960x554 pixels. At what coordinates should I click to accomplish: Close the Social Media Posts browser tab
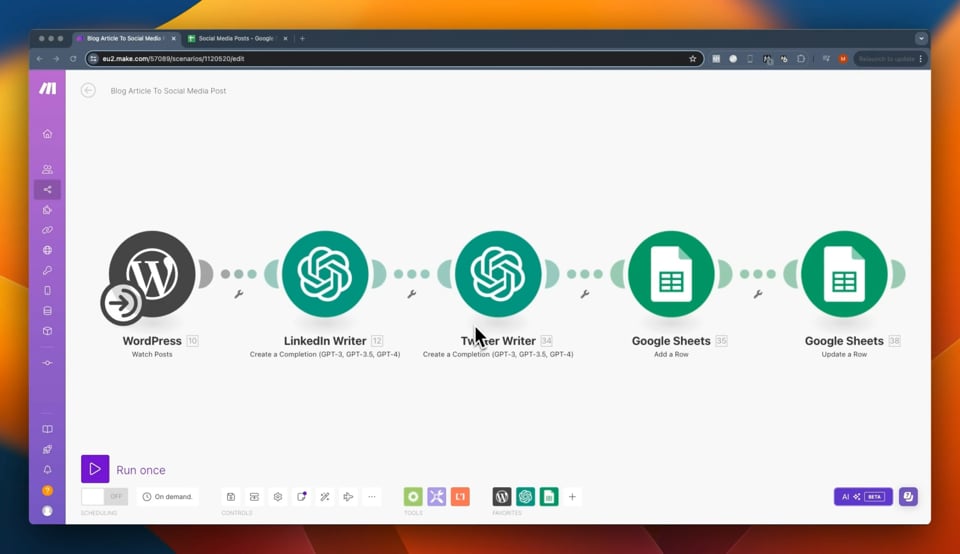point(285,39)
